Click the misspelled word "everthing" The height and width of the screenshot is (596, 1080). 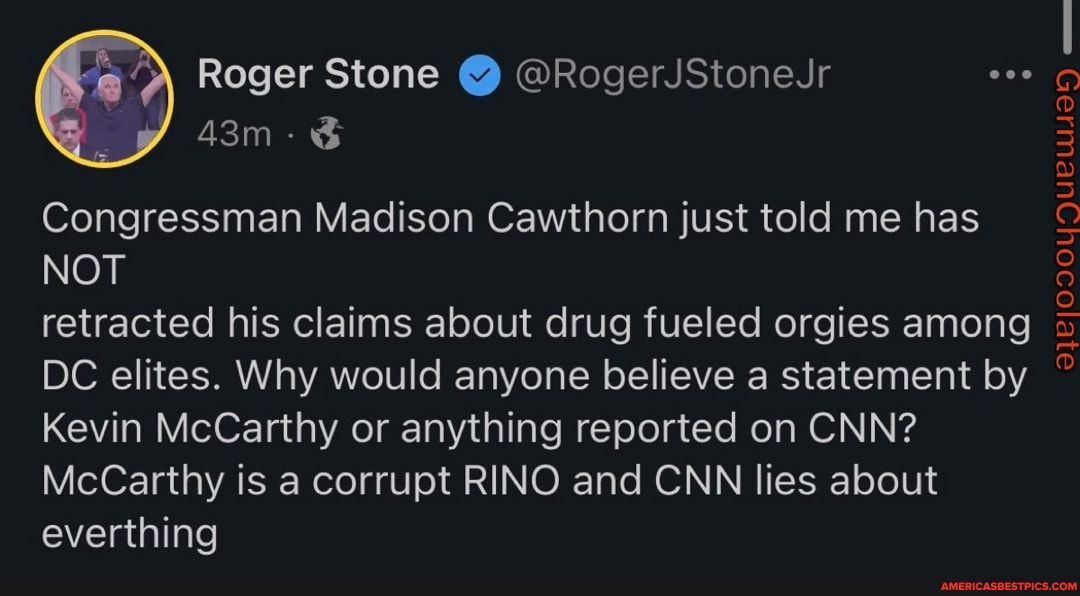tap(129, 533)
